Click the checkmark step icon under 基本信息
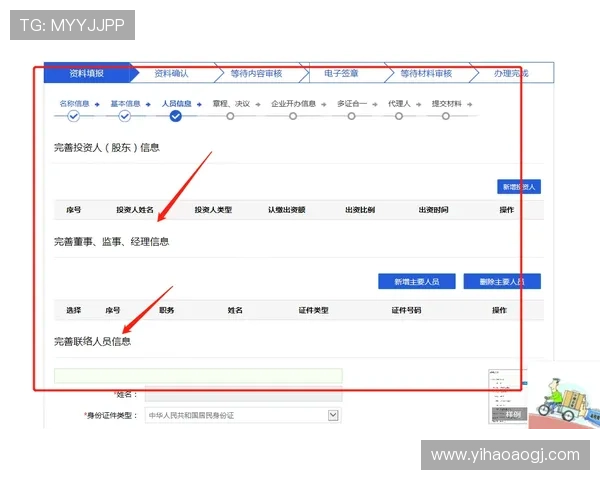 point(124,116)
